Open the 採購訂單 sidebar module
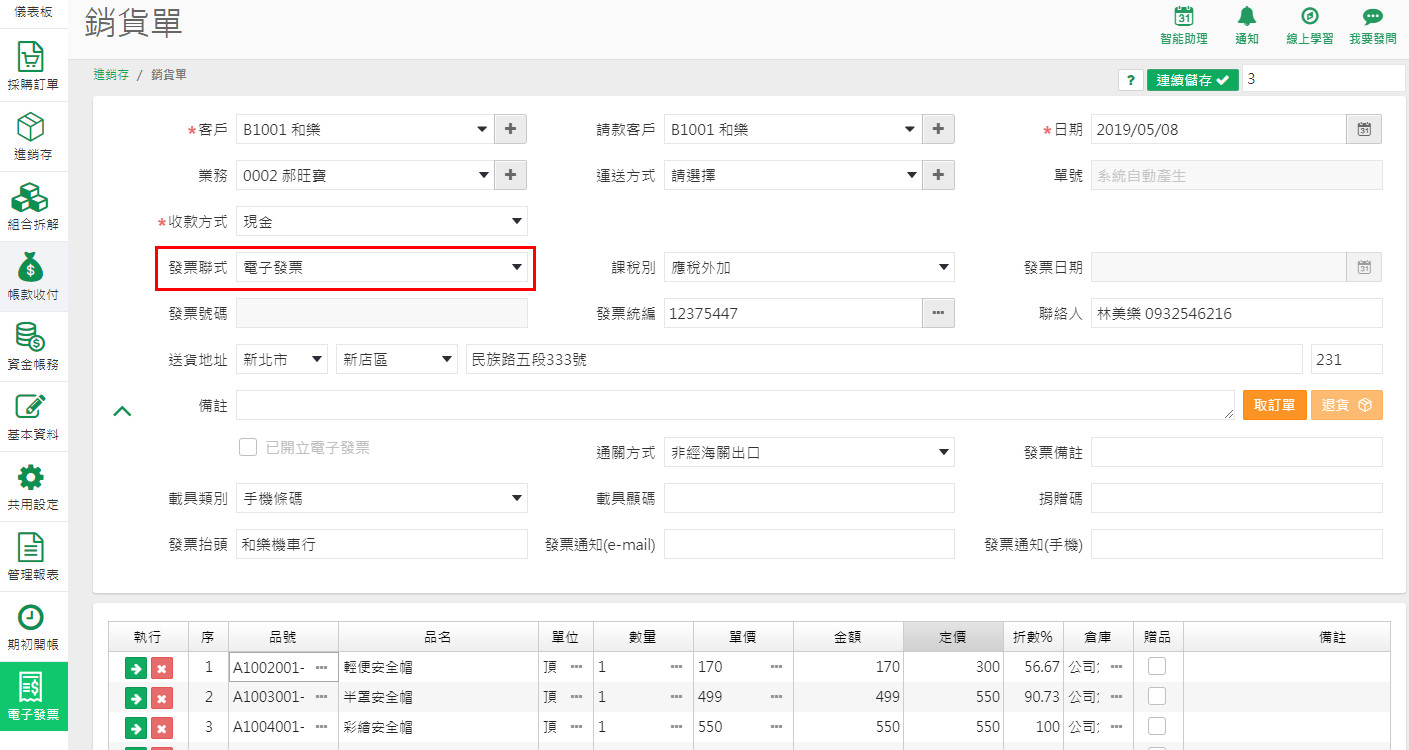Screen dimensions: 1409x750 pos(33,66)
